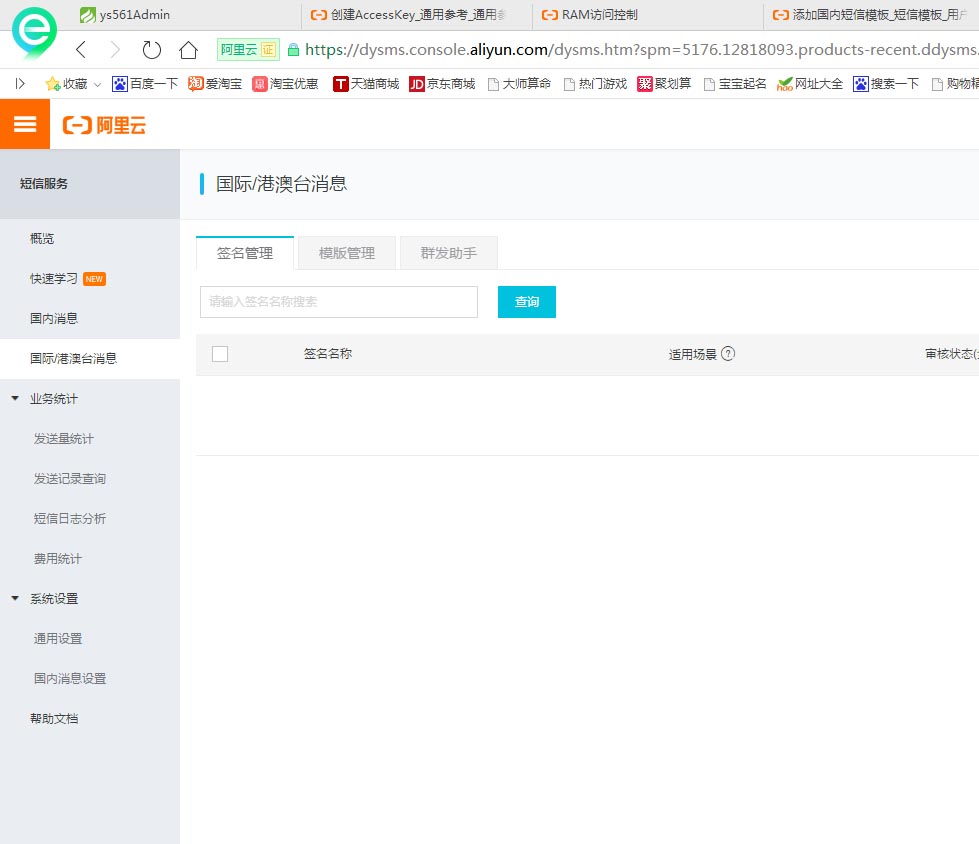Viewport: 979px width, 844px height.
Task: Switch to the 创建AccessKey browser tab
Action: (x=416, y=15)
